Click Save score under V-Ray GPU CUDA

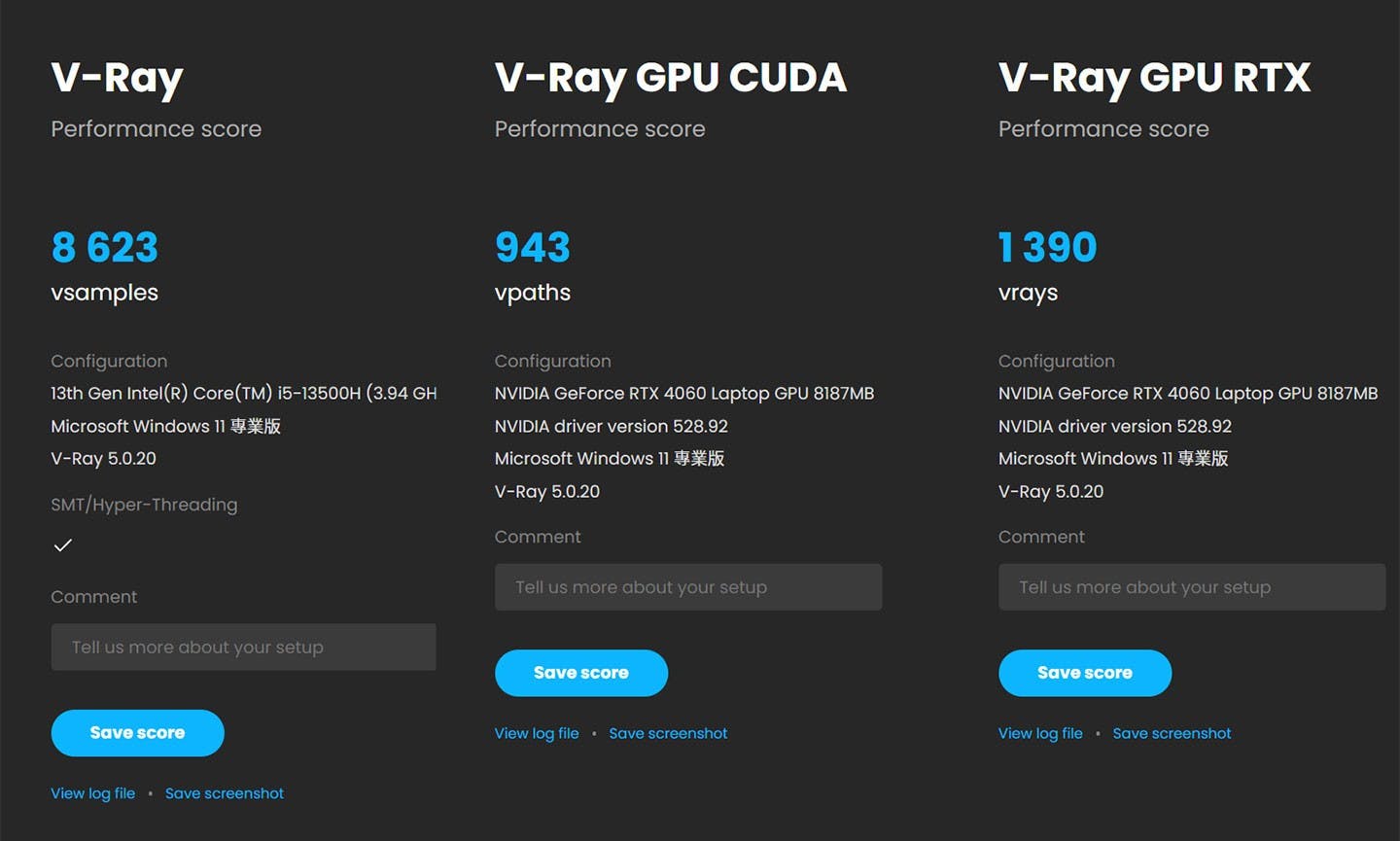[580, 673]
